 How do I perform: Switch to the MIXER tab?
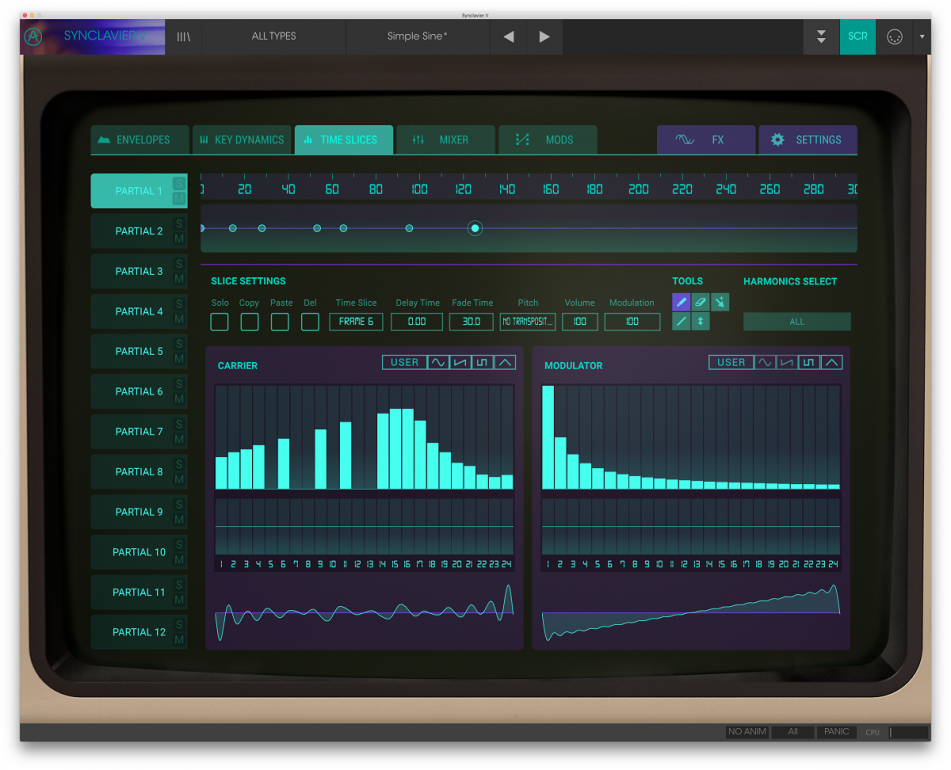pyautogui.click(x=445, y=139)
